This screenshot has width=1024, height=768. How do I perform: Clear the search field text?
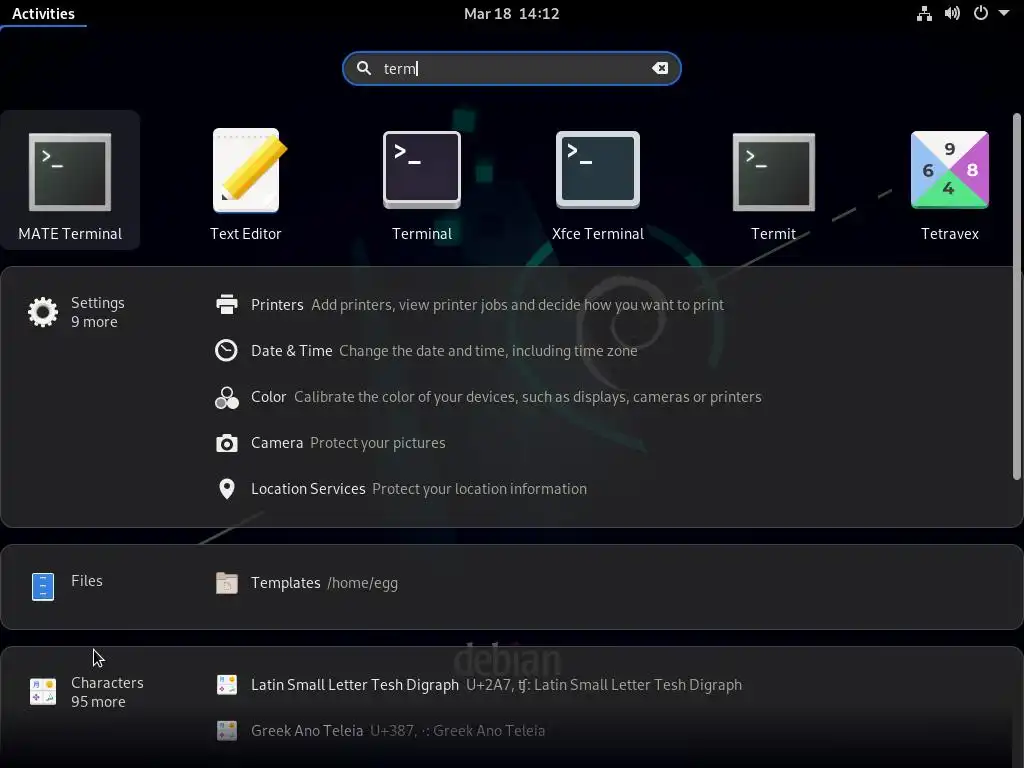[660, 68]
